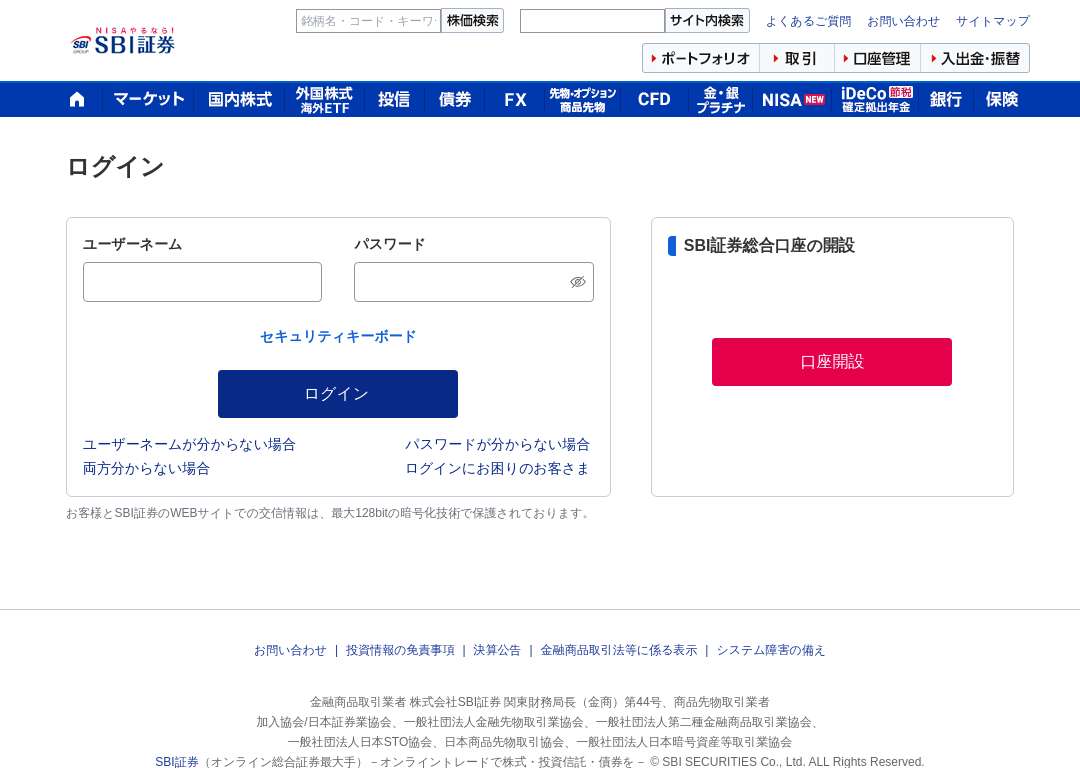Viewport: 1080px width, 768px height.
Task: Open 金・銀 プラチナ menu
Action: 720,99
